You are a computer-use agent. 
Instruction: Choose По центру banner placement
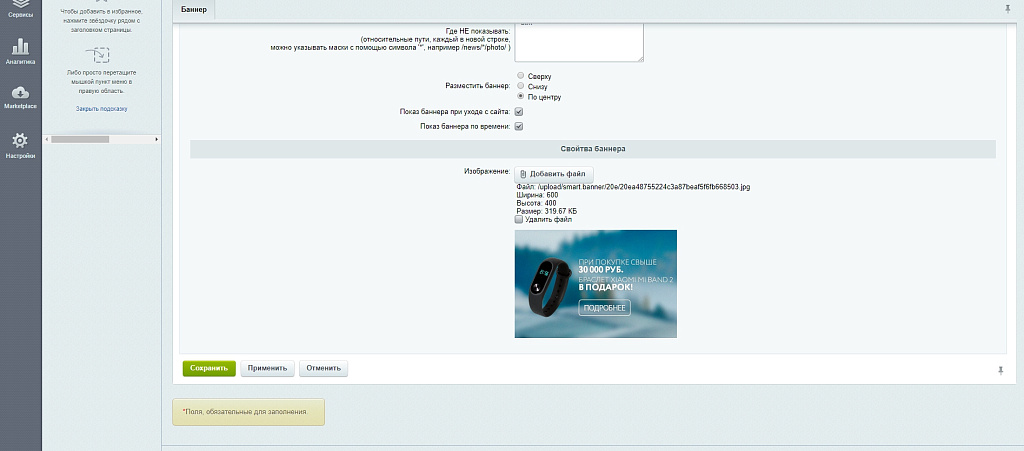[520, 97]
